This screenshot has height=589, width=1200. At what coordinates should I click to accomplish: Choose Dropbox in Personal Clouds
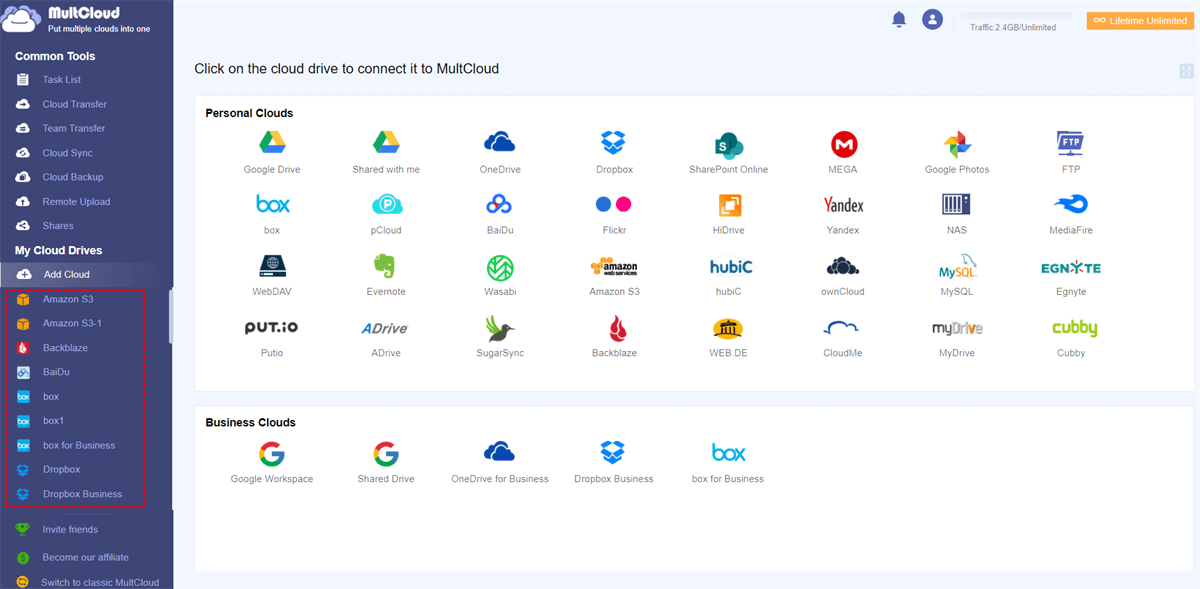tap(614, 153)
